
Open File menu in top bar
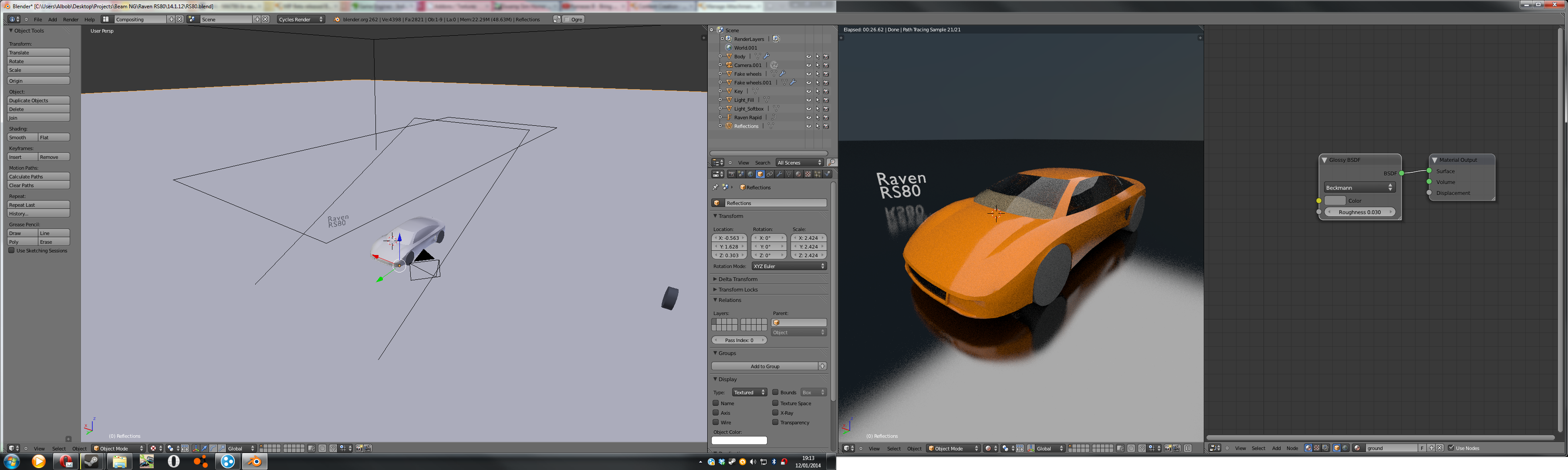[38, 20]
